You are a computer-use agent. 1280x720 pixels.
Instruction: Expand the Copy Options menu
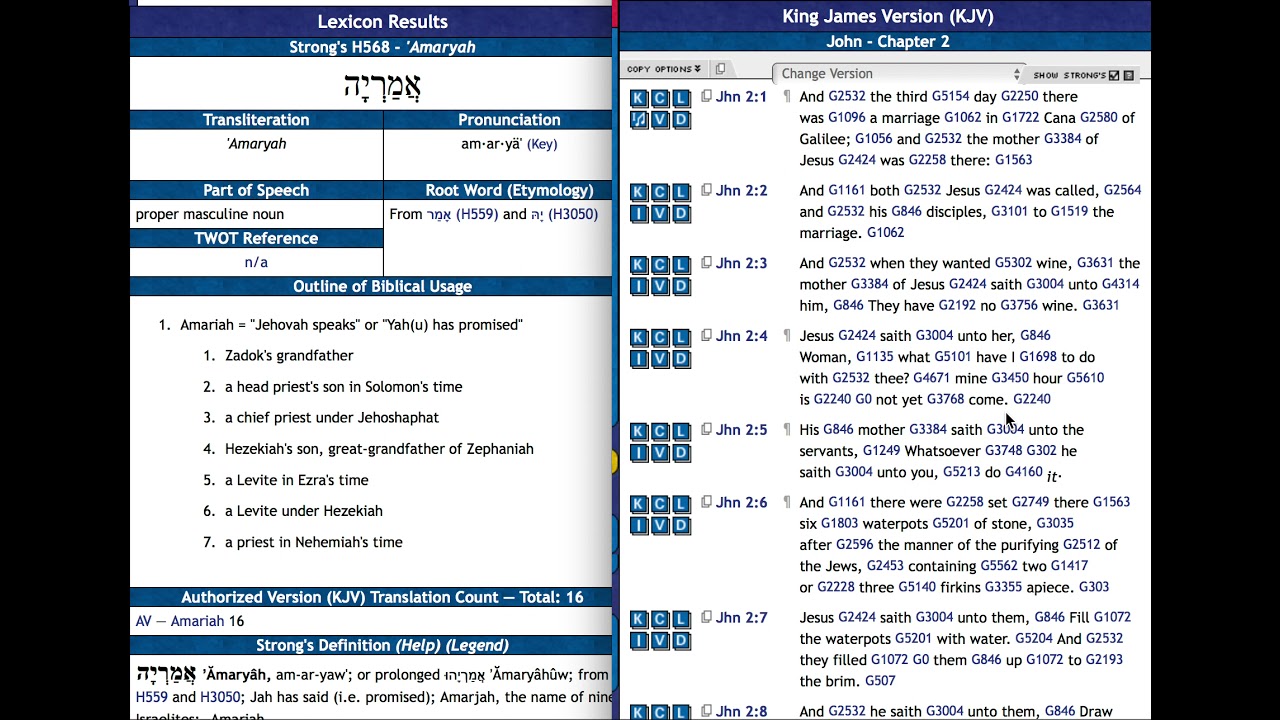[x=663, y=69]
